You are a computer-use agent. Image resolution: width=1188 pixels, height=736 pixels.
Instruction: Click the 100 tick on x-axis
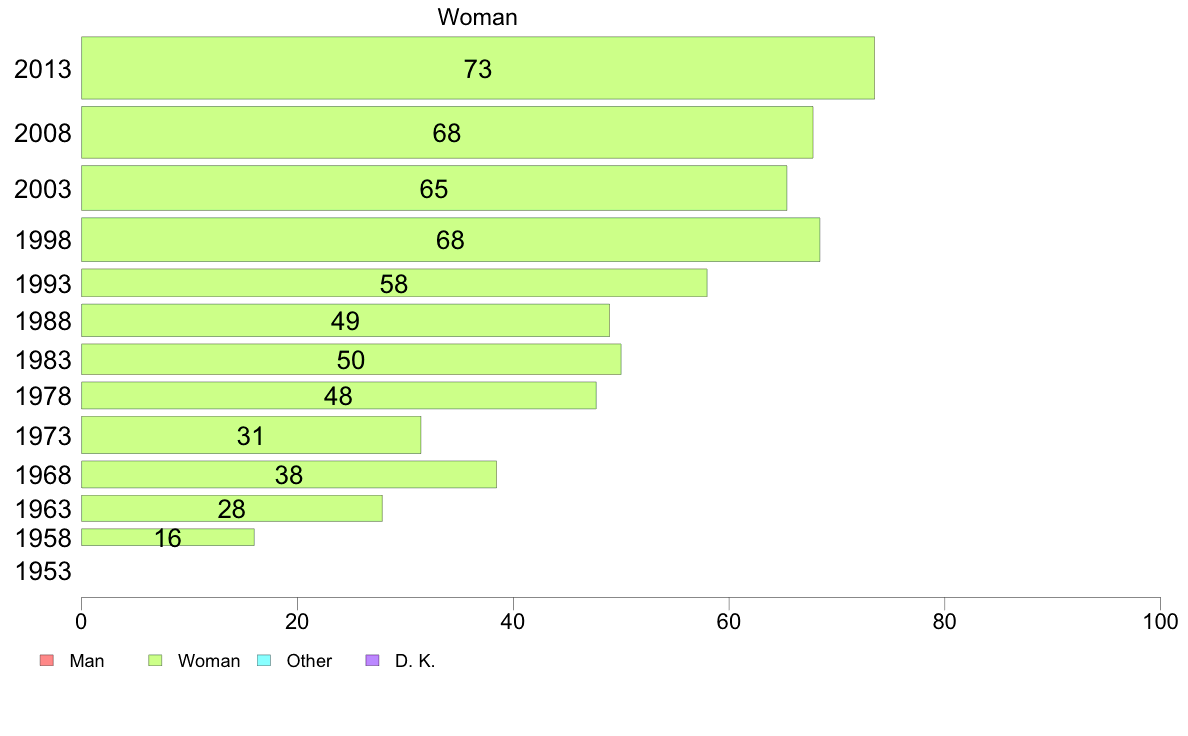point(1160,622)
